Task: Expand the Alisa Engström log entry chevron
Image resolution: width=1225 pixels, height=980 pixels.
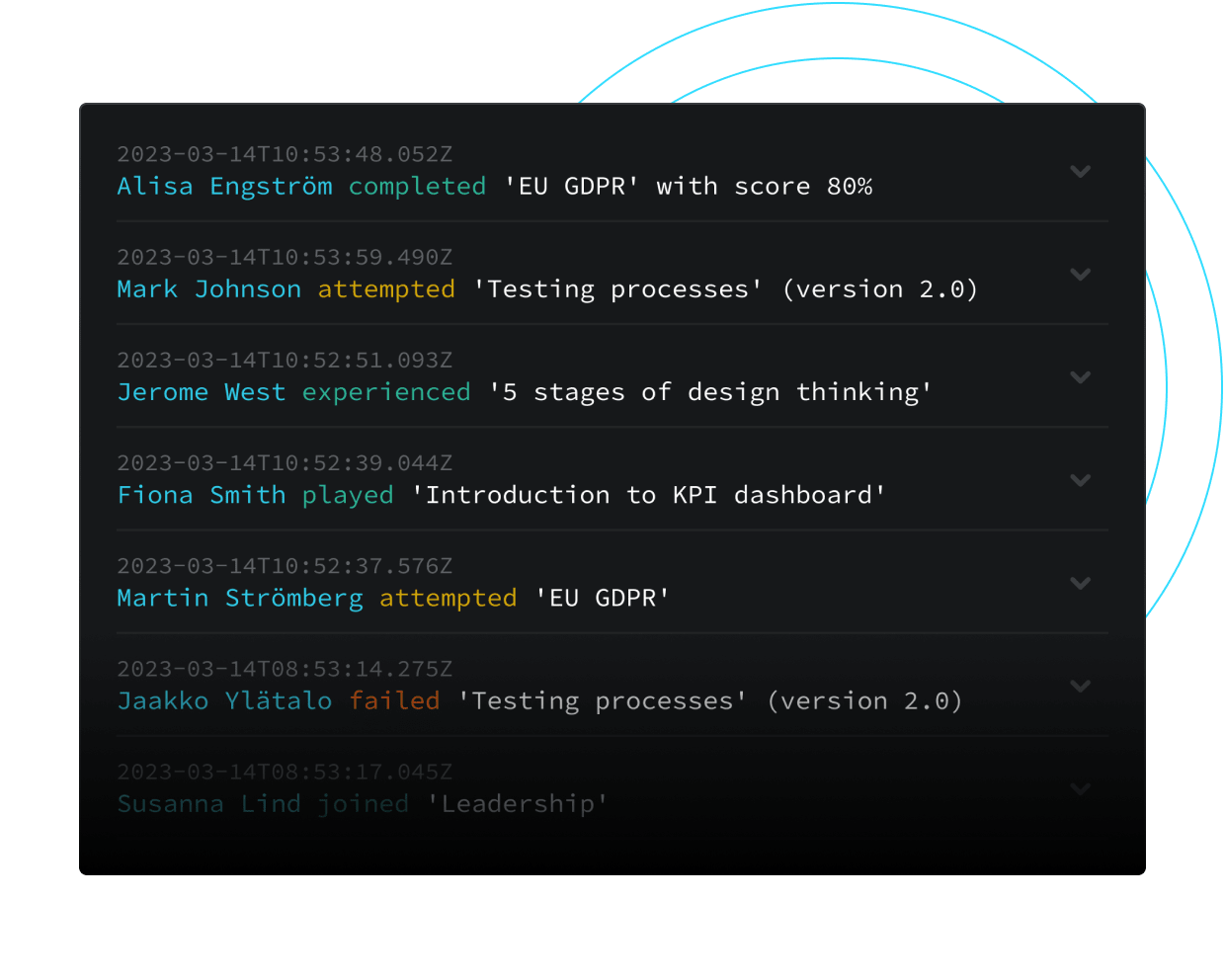Action: click(x=1080, y=171)
